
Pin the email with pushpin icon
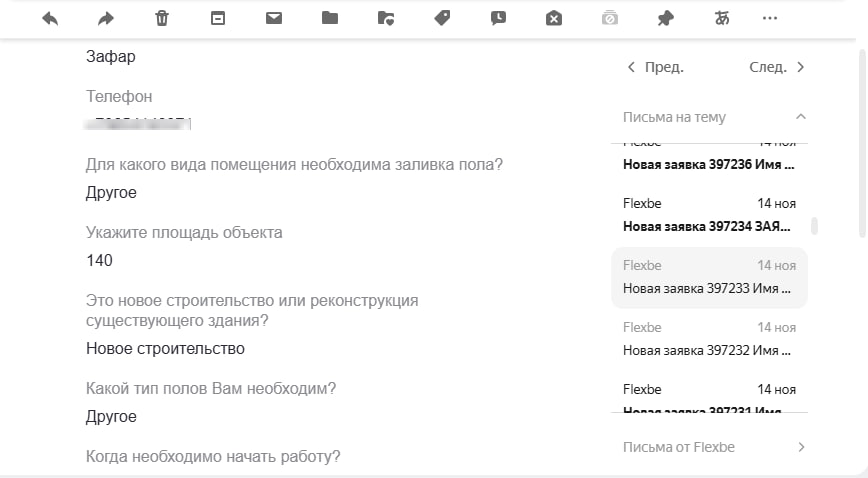pyautogui.click(x=666, y=18)
